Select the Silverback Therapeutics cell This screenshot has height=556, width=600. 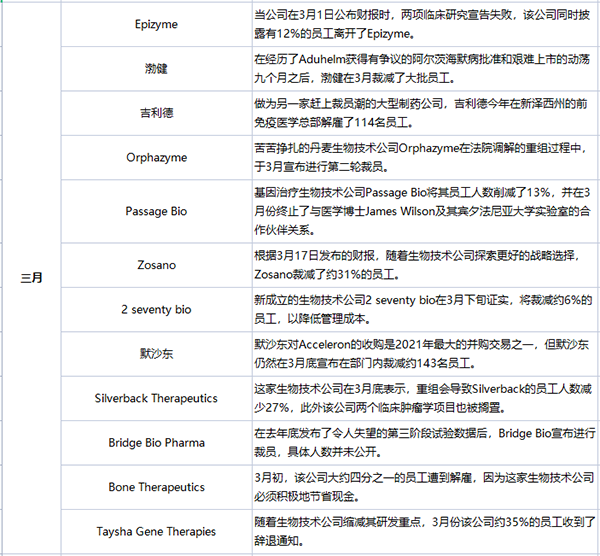click(157, 398)
